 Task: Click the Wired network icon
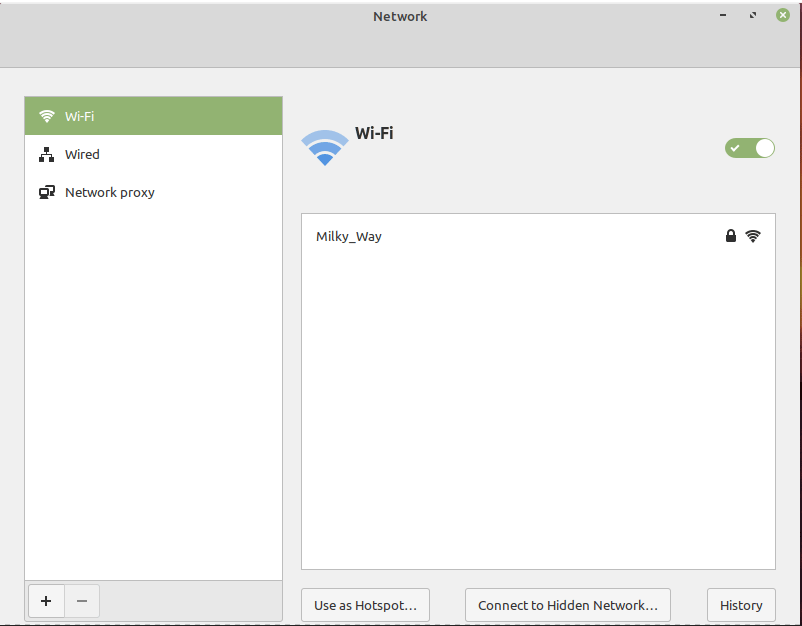click(47, 154)
